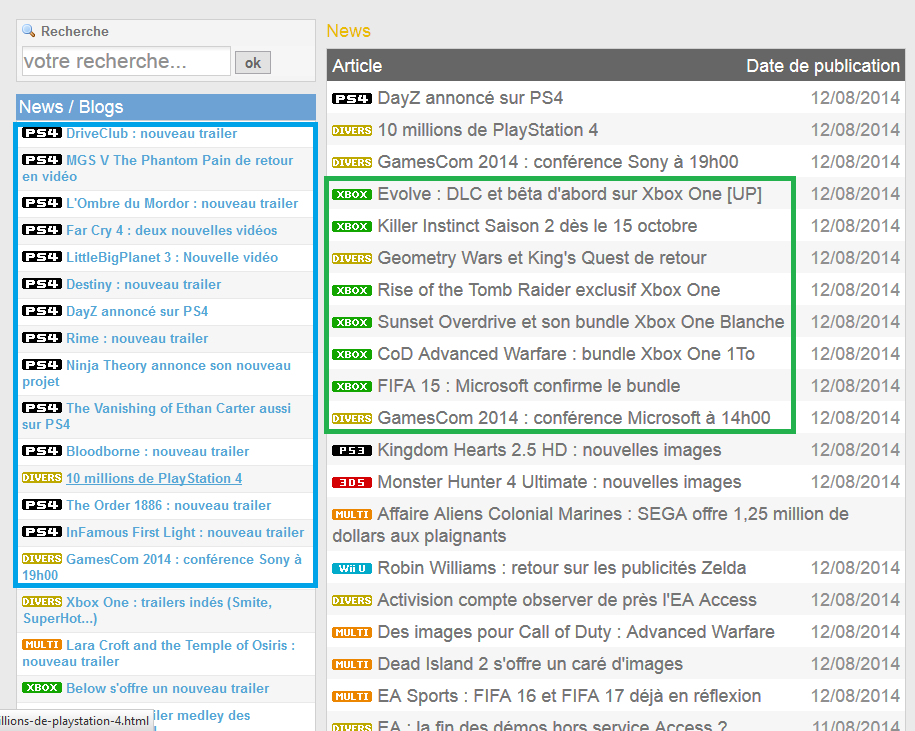Open The Vanishing of Ethan Carter link
This screenshot has width=915, height=731.
click(156, 416)
